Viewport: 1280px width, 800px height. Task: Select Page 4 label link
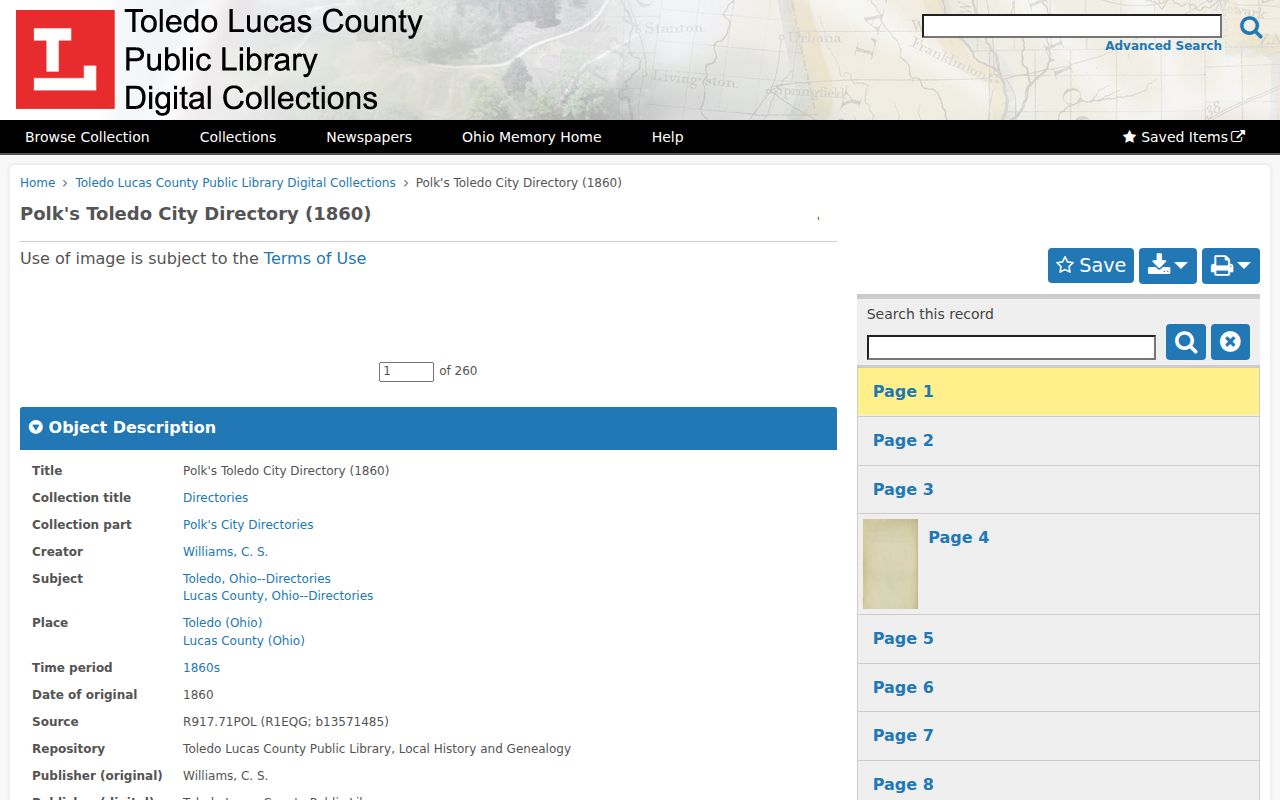click(x=959, y=537)
